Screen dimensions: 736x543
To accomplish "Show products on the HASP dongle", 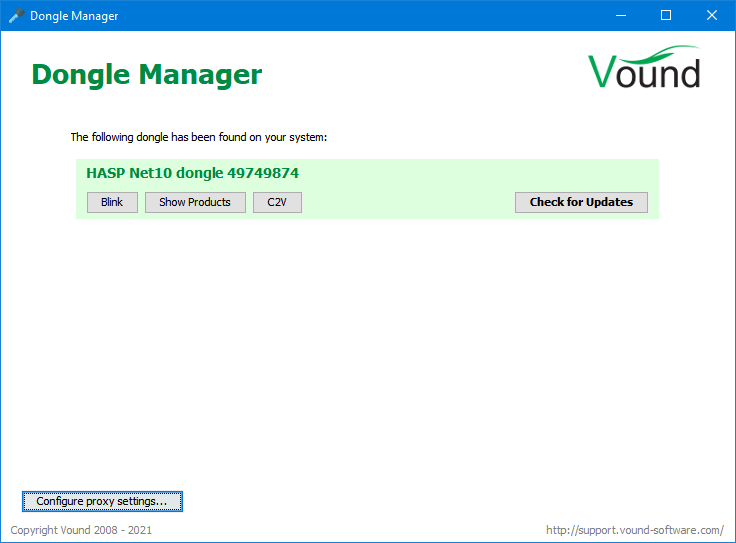I will click(195, 202).
